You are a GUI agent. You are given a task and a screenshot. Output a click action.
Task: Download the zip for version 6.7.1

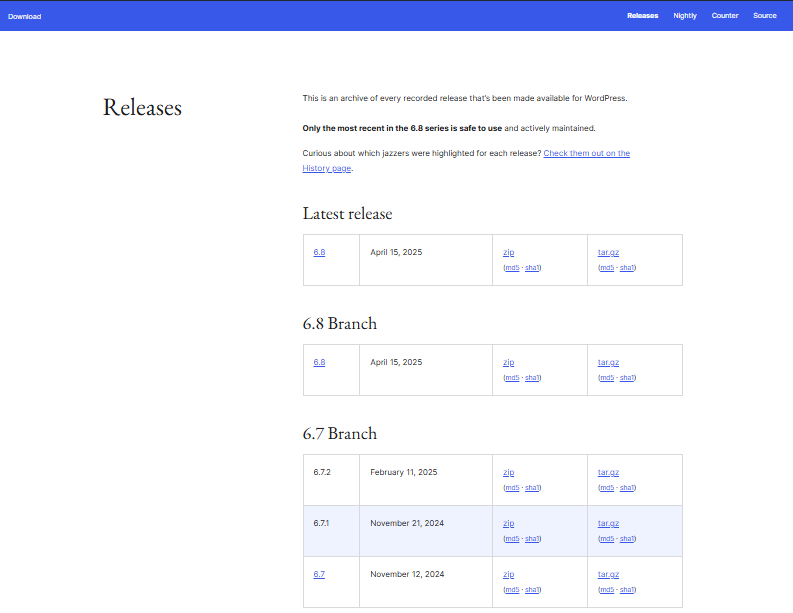[x=508, y=523]
